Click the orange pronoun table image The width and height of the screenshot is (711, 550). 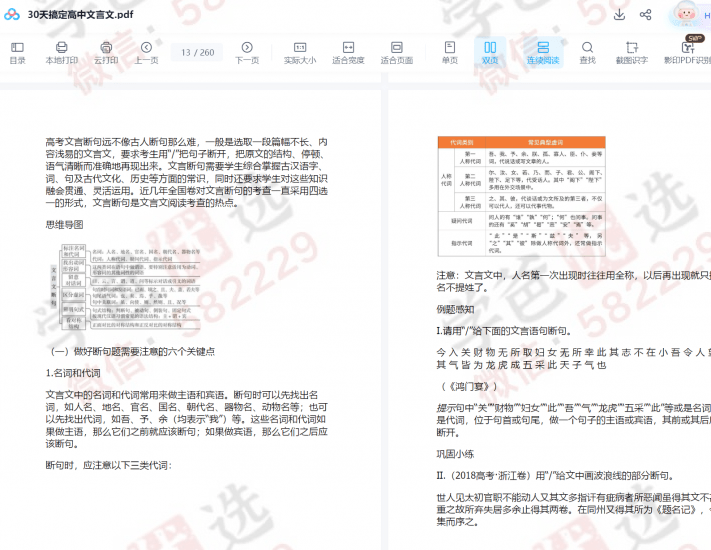[521, 196]
